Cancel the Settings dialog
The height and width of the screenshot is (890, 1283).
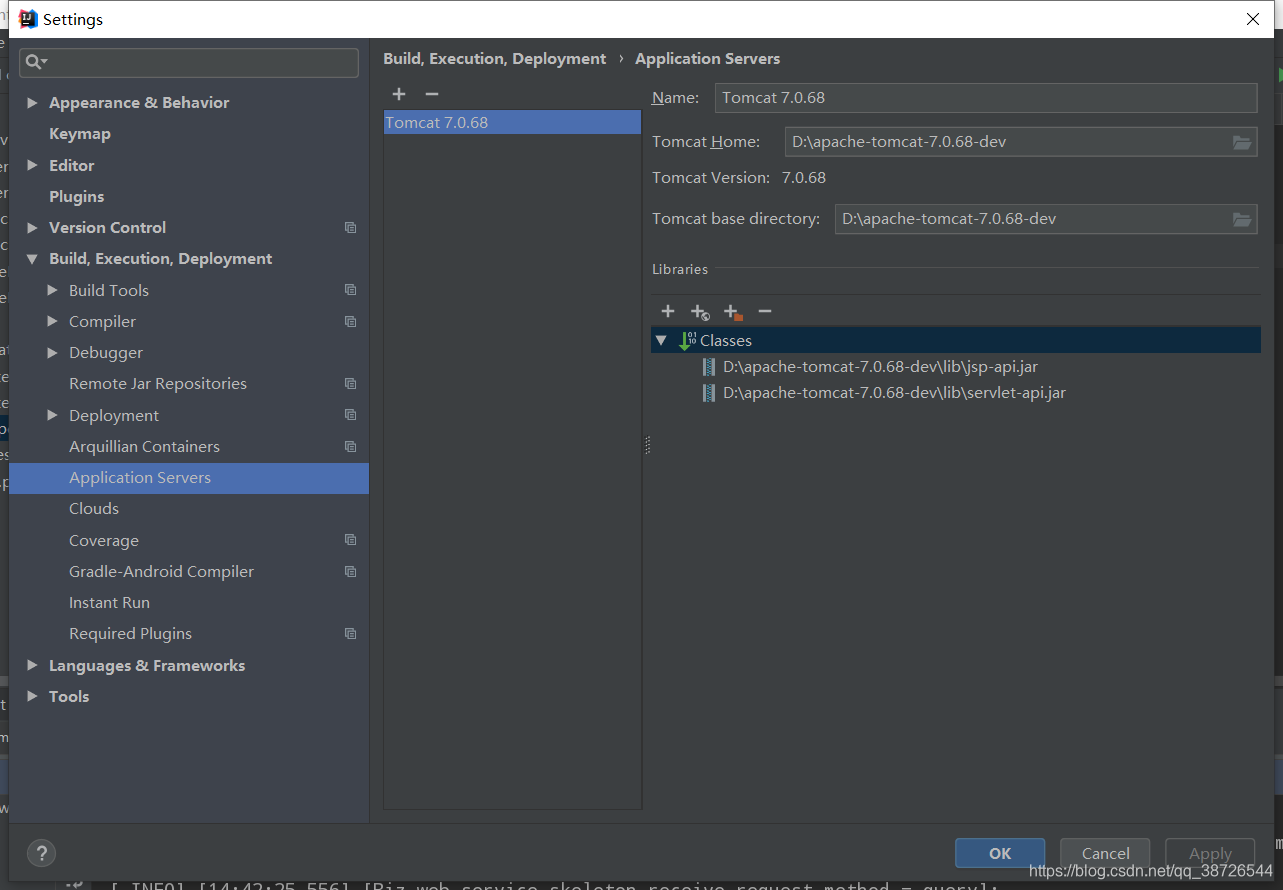click(1105, 853)
